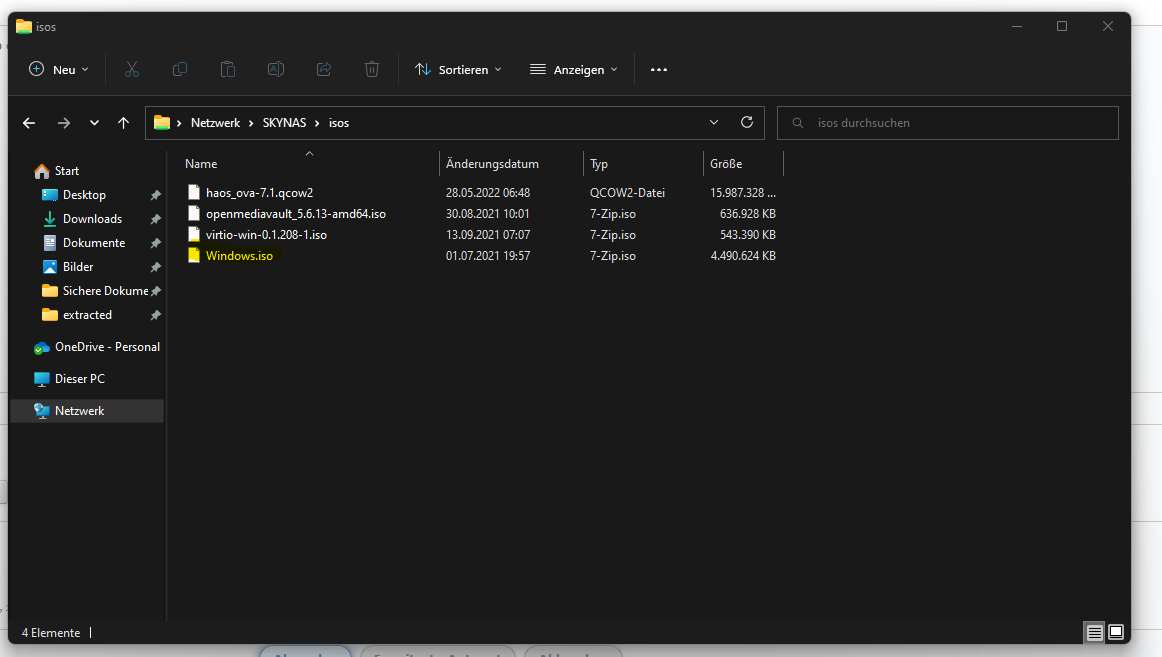Switch to large thumbnails view icon

point(1116,633)
